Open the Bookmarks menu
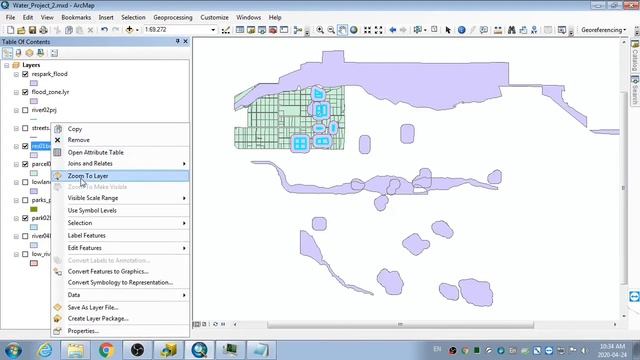 coord(76,18)
